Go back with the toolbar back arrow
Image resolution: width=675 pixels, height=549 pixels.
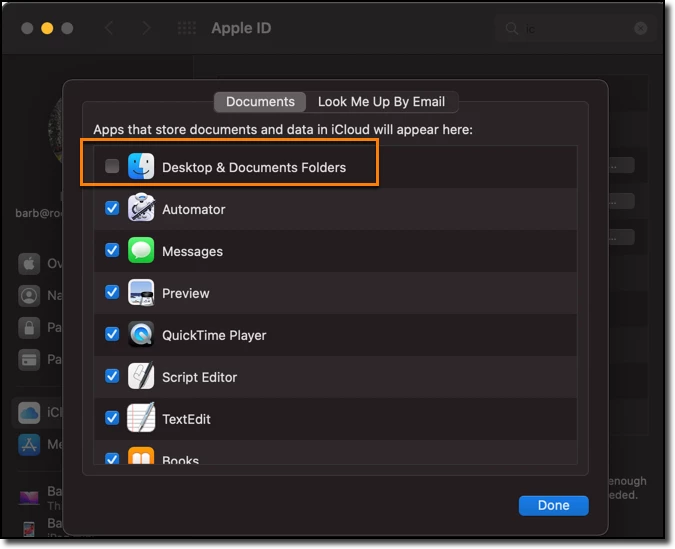click(x=109, y=28)
